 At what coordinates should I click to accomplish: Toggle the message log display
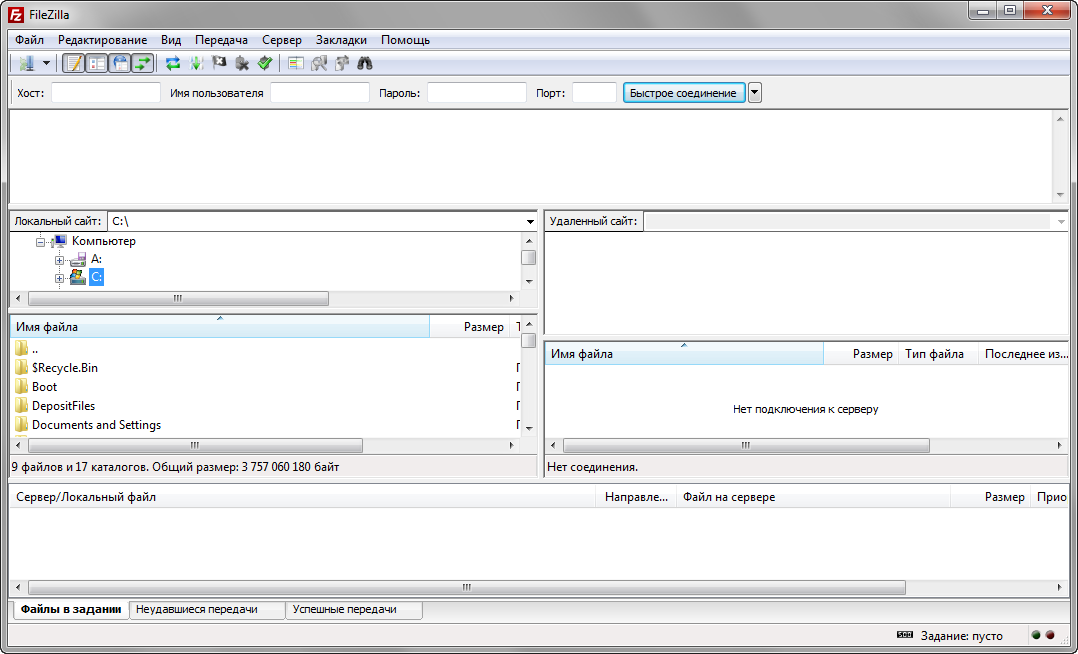[74, 63]
